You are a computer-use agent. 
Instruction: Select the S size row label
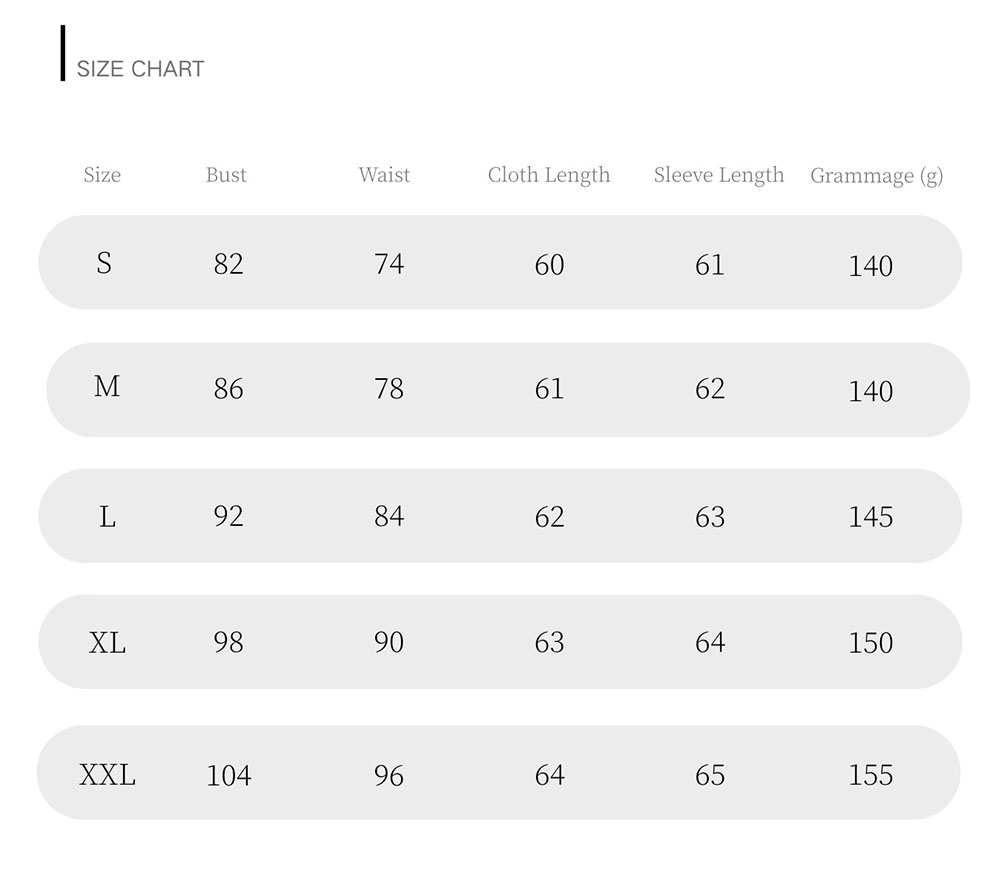click(x=104, y=263)
